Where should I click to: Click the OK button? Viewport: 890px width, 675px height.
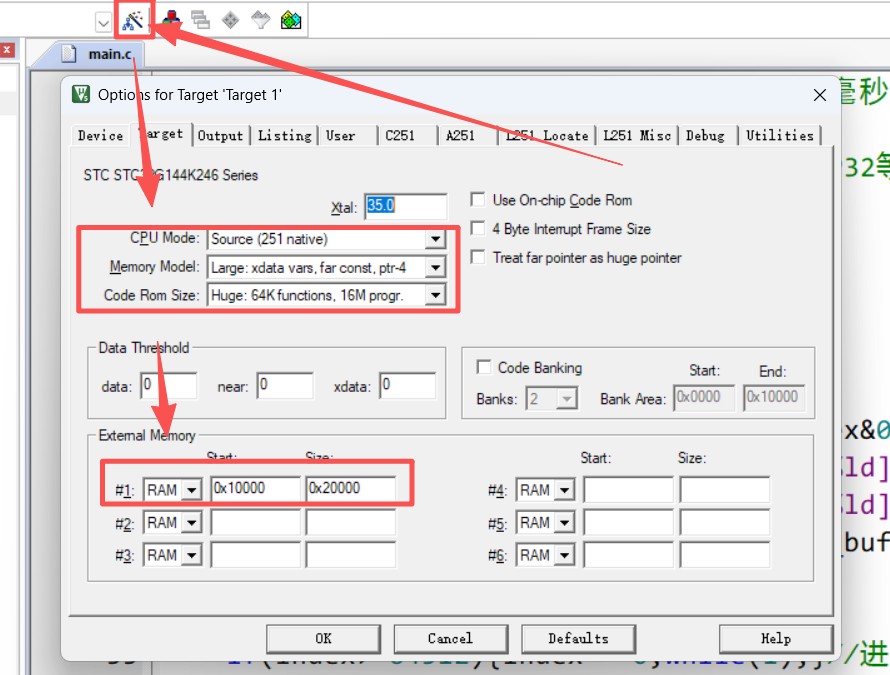point(323,638)
